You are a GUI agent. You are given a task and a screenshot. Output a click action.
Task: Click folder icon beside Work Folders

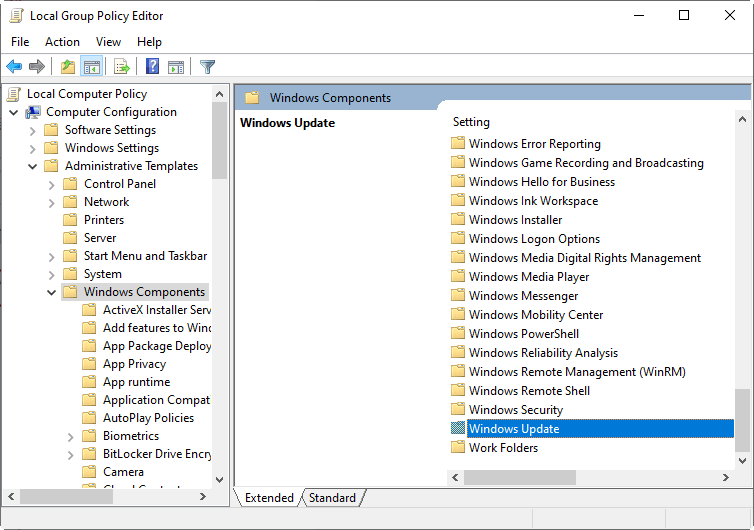coord(458,447)
